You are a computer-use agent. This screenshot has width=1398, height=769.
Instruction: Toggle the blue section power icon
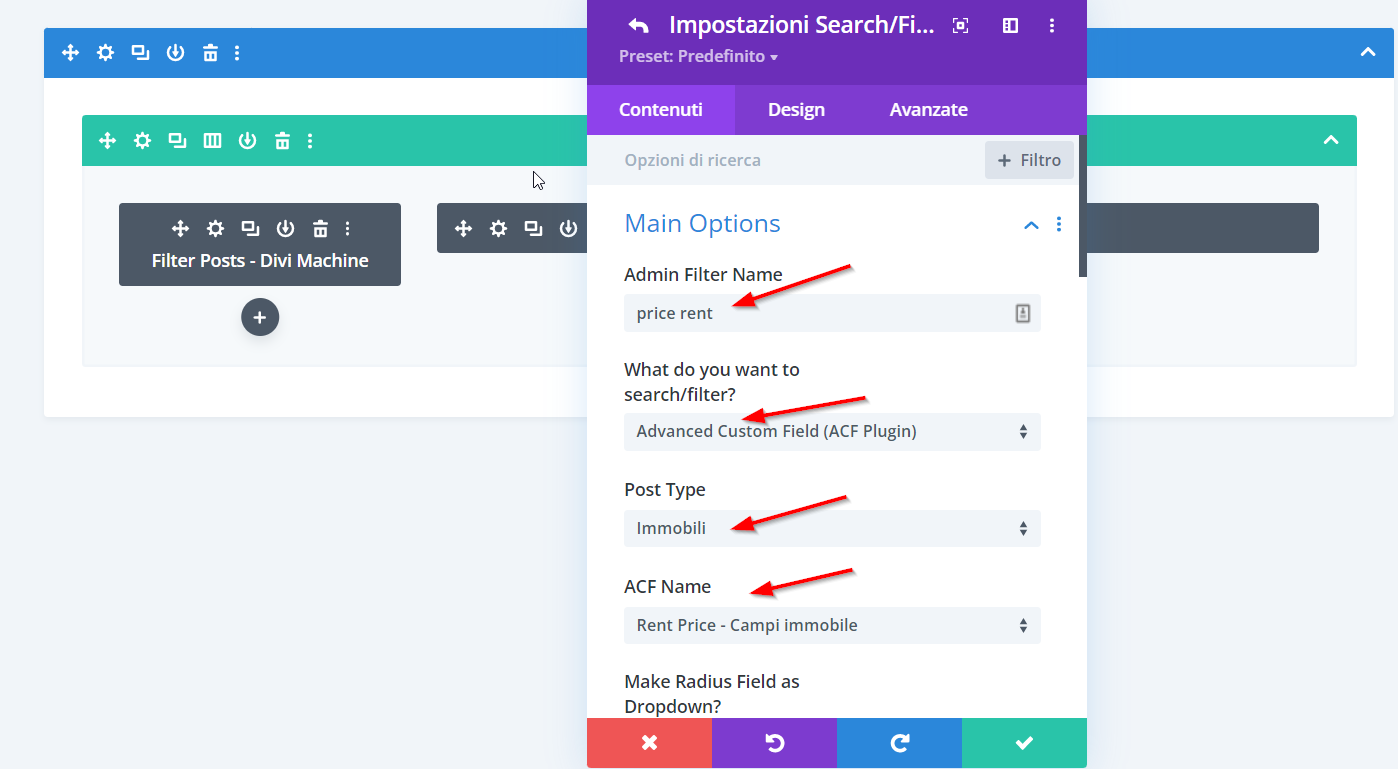[x=175, y=53]
